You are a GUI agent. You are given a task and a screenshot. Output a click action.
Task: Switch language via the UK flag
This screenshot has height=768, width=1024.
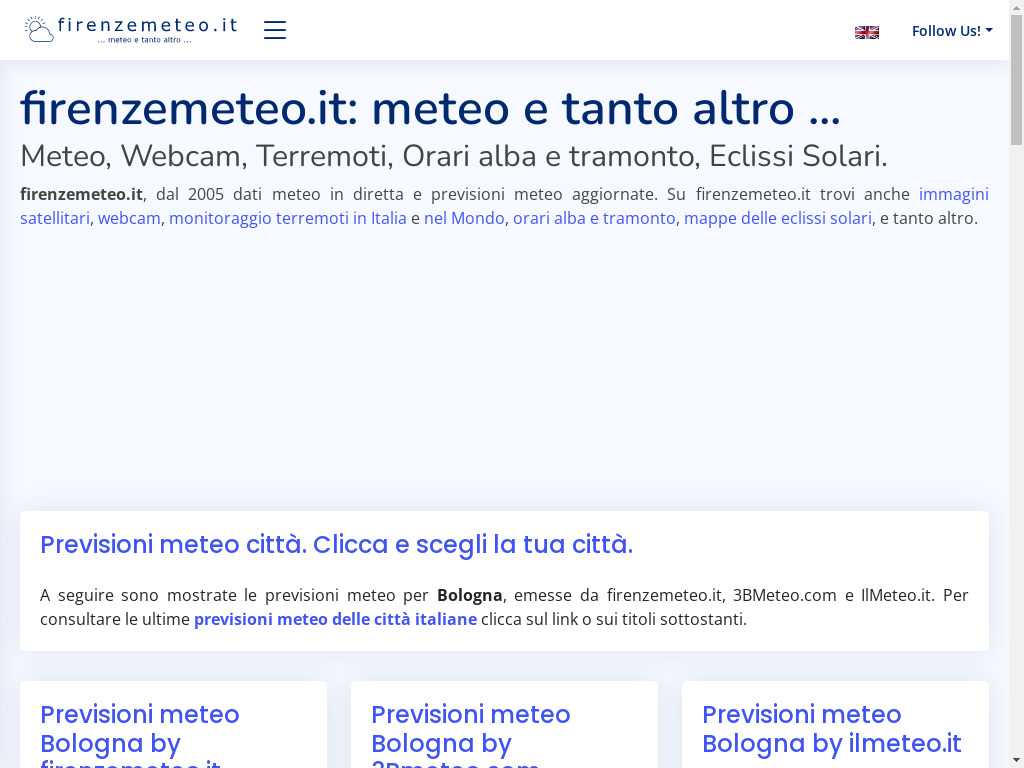click(x=867, y=32)
